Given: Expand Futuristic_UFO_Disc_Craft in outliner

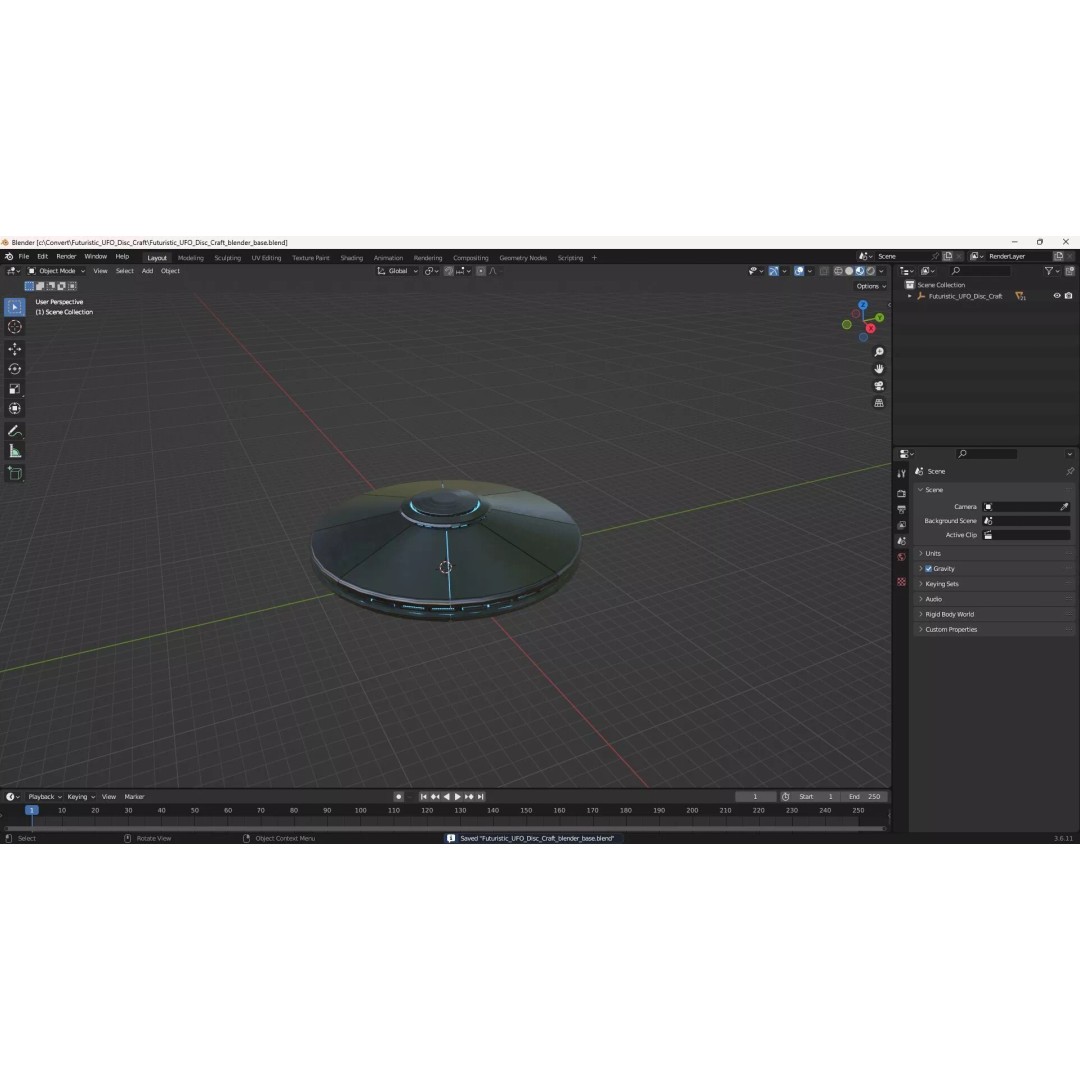Looking at the screenshot, I should pos(909,296).
